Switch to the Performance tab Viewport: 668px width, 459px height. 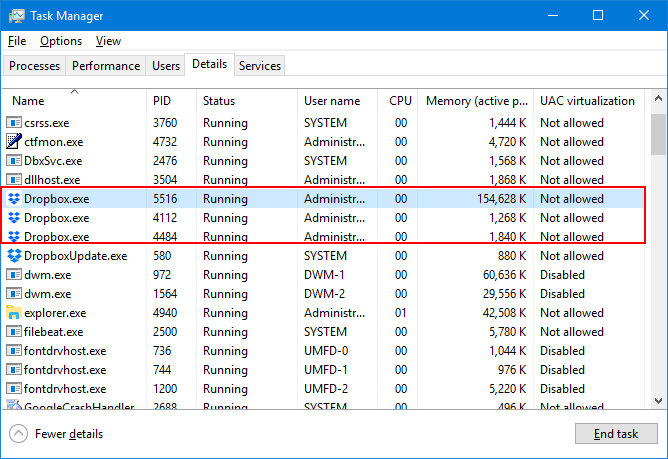click(x=106, y=66)
